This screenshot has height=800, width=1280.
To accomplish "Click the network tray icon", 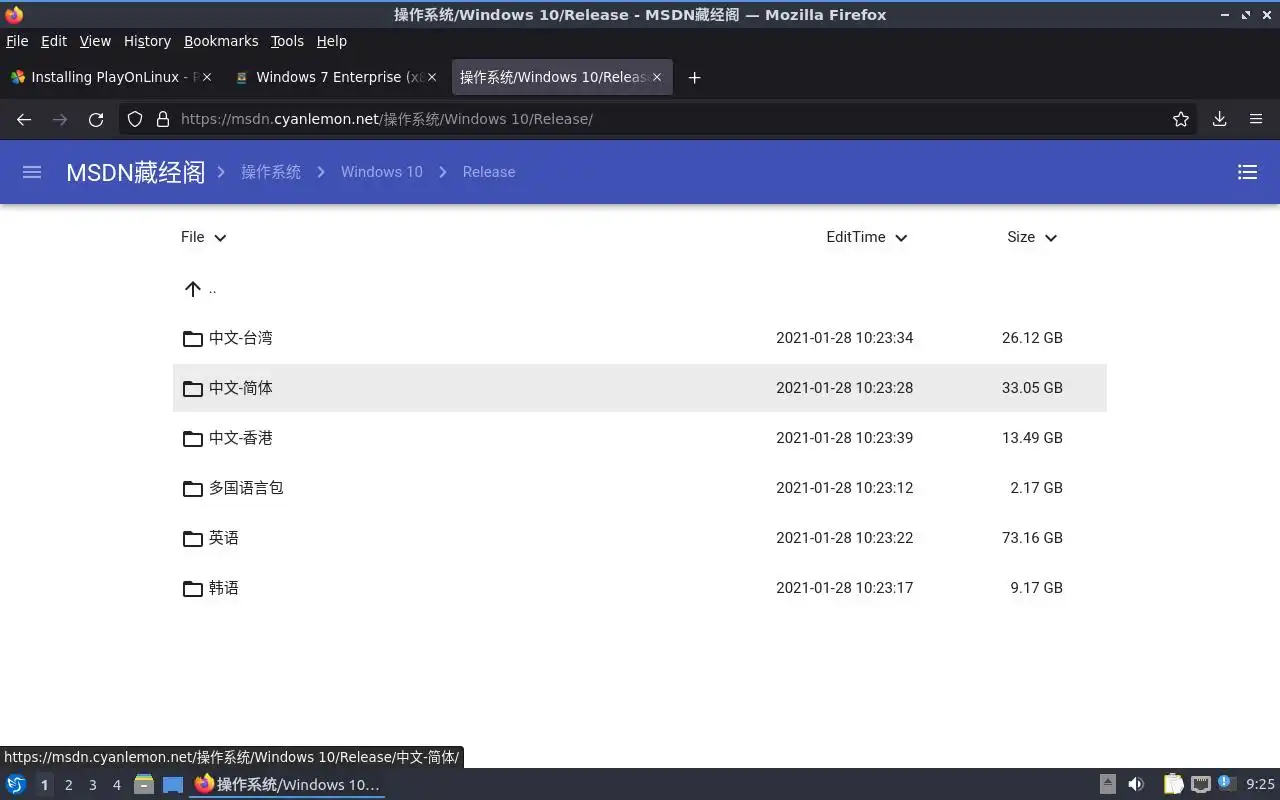I will pos(1201,784).
